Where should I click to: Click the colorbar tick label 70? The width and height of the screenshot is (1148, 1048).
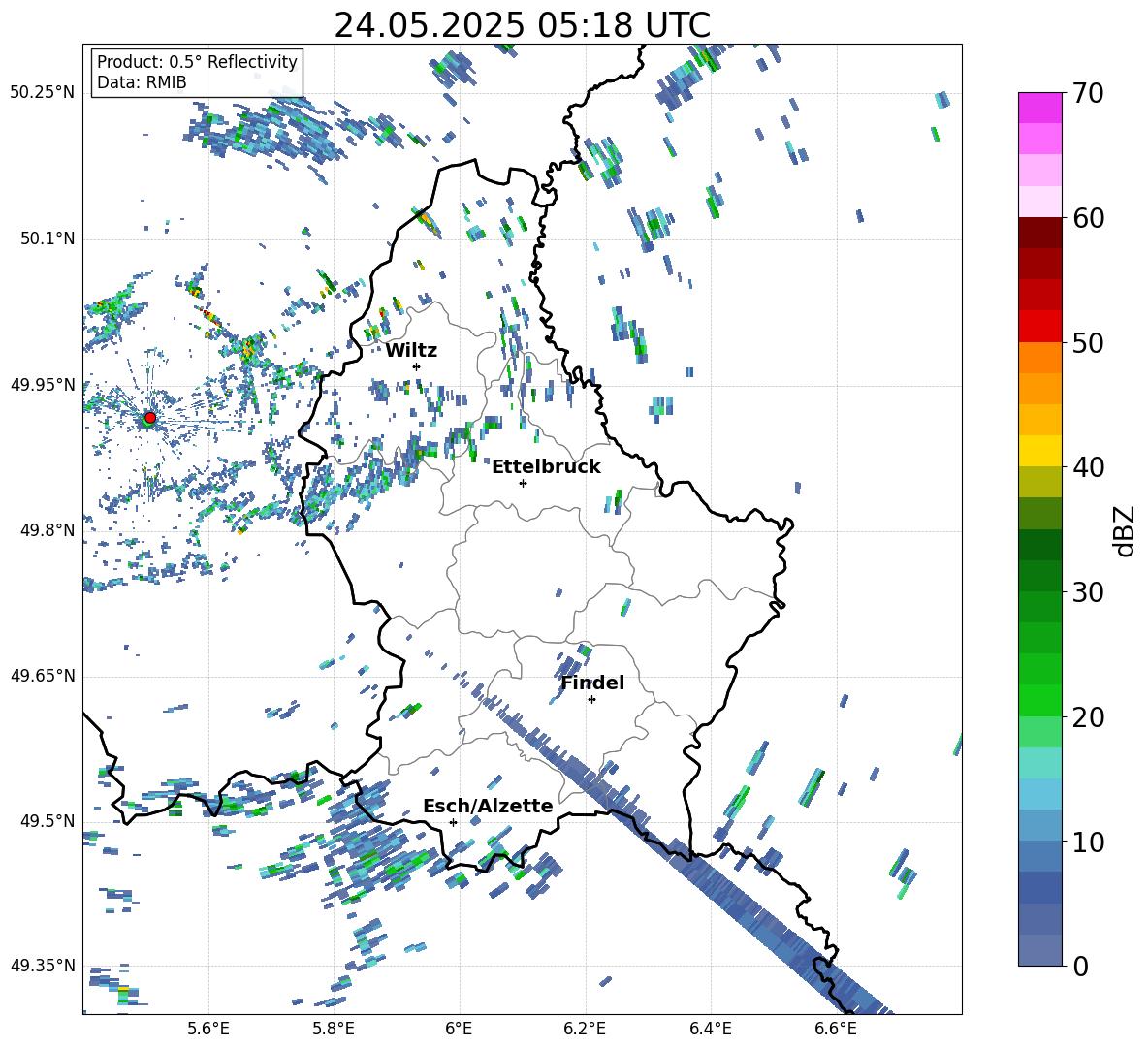pos(1088,93)
